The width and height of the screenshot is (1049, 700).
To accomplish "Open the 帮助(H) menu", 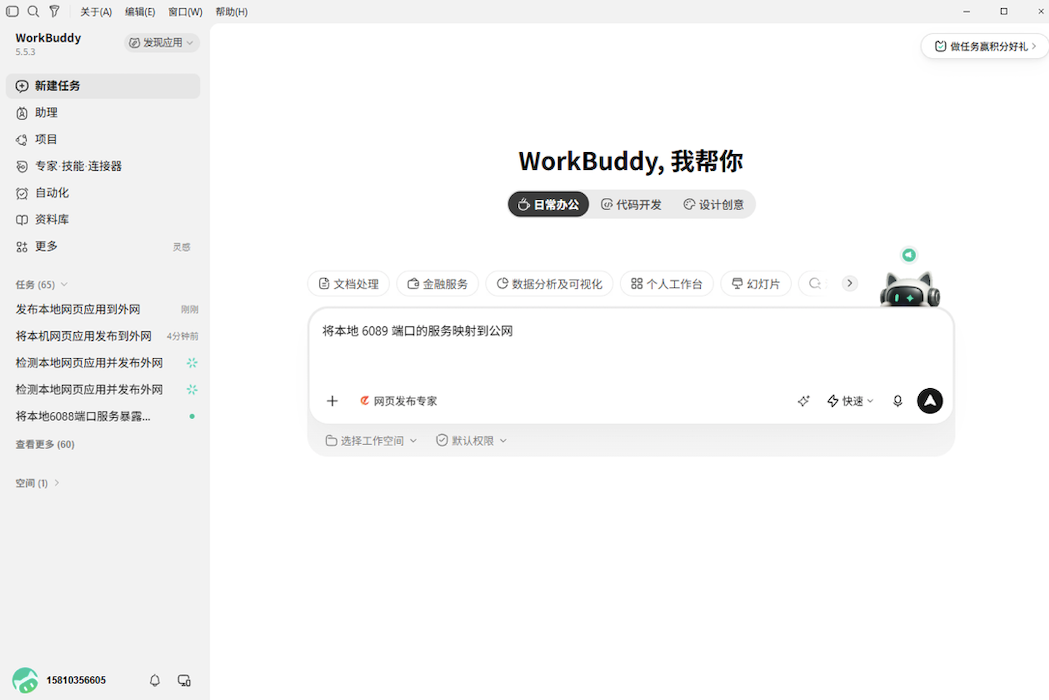I will [x=231, y=12].
